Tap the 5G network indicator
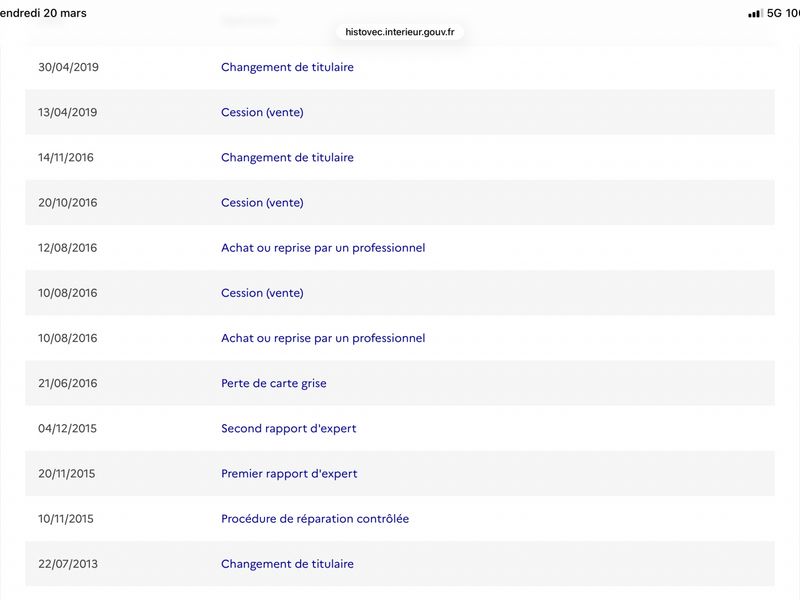 (x=774, y=13)
